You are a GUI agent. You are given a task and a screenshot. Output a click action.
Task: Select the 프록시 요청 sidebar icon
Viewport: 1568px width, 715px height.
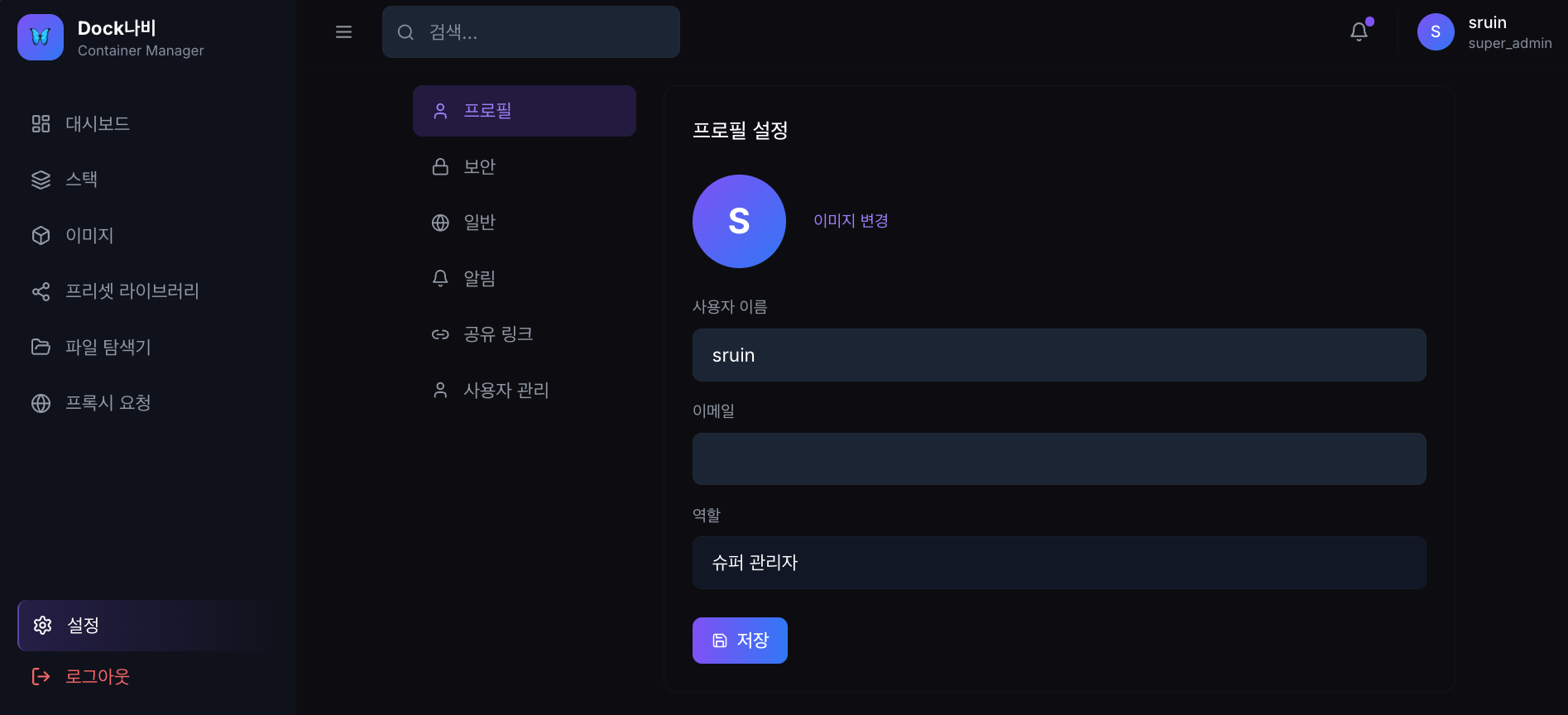tap(41, 403)
